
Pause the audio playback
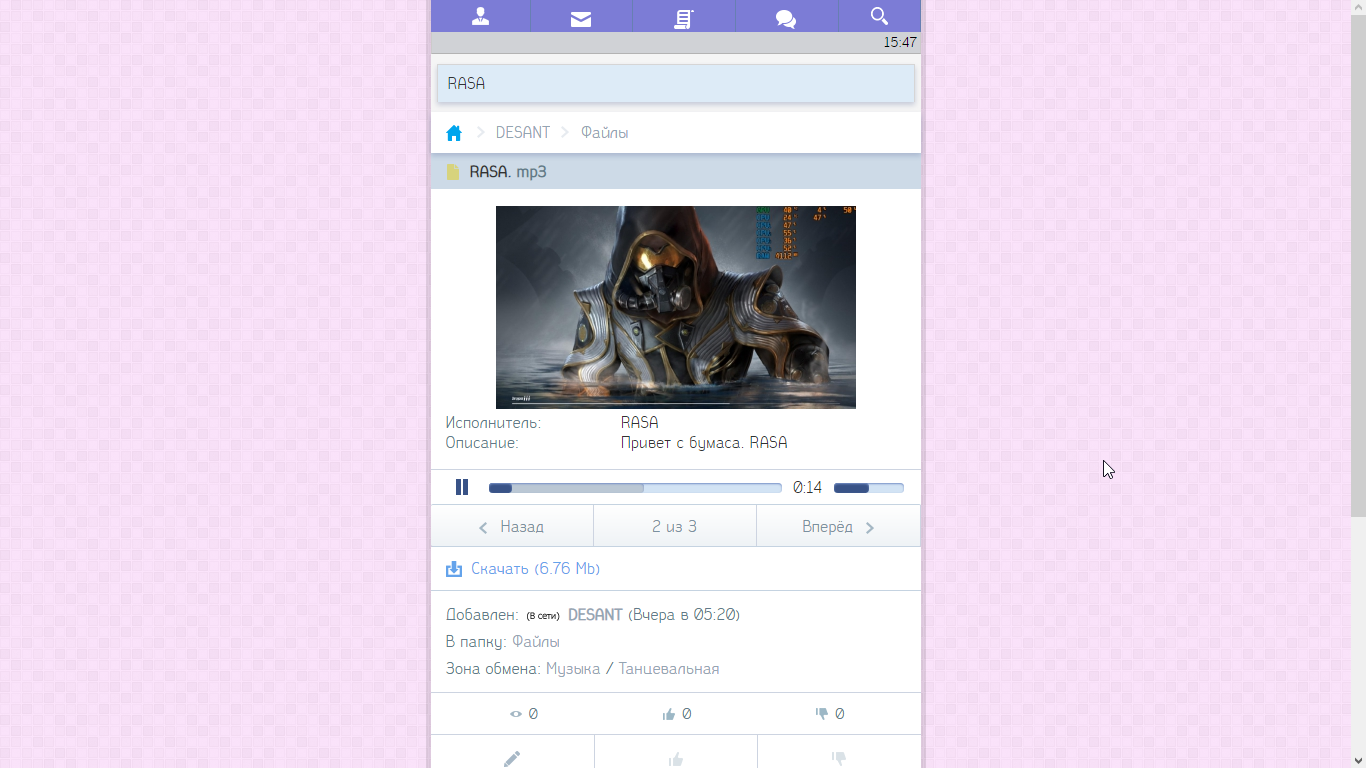coord(462,487)
